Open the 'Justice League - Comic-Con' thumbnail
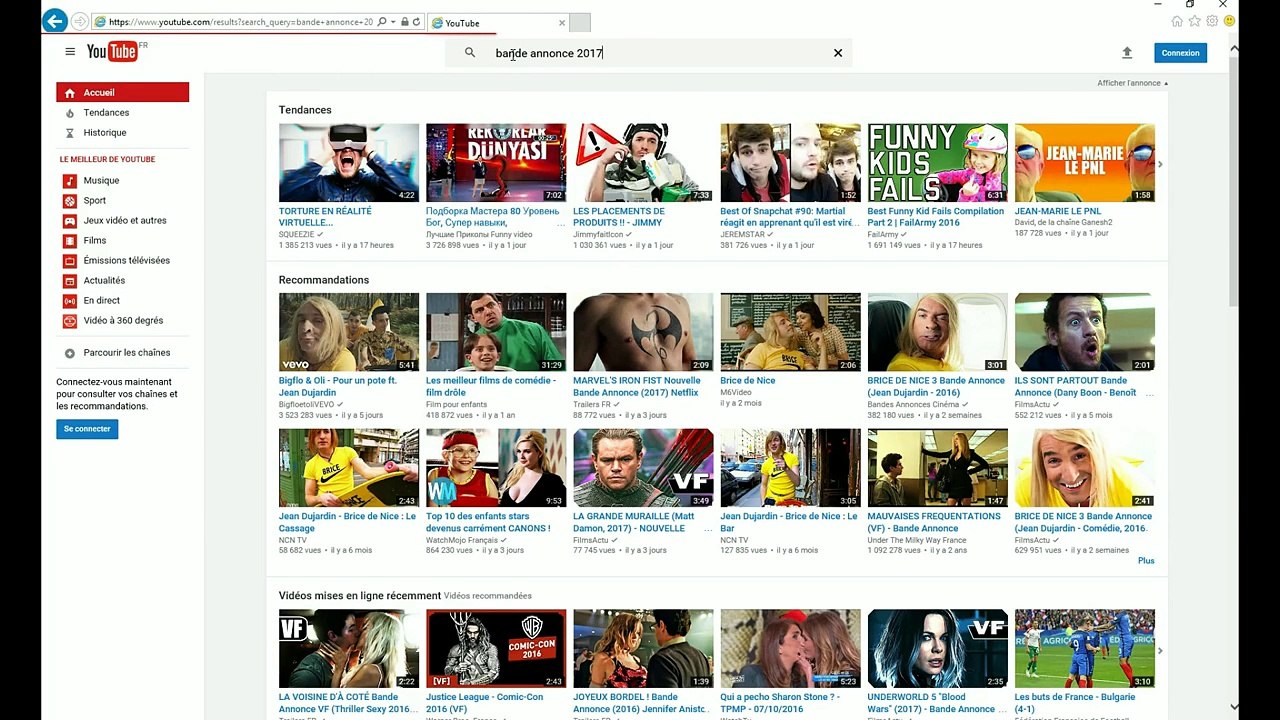1280x720 pixels. click(496, 649)
